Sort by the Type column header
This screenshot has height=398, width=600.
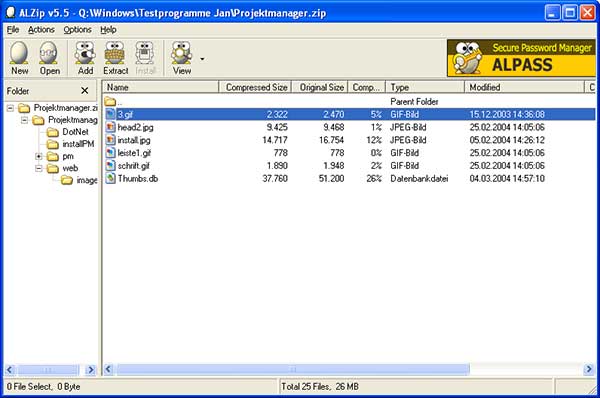pos(425,87)
